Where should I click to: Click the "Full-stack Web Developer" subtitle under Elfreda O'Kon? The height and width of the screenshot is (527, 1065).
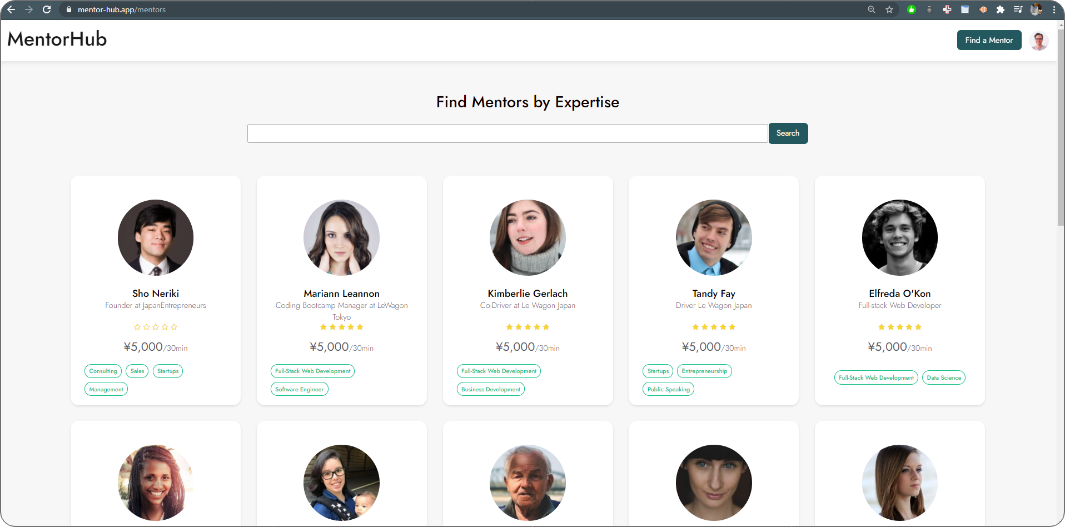(x=900, y=306)
